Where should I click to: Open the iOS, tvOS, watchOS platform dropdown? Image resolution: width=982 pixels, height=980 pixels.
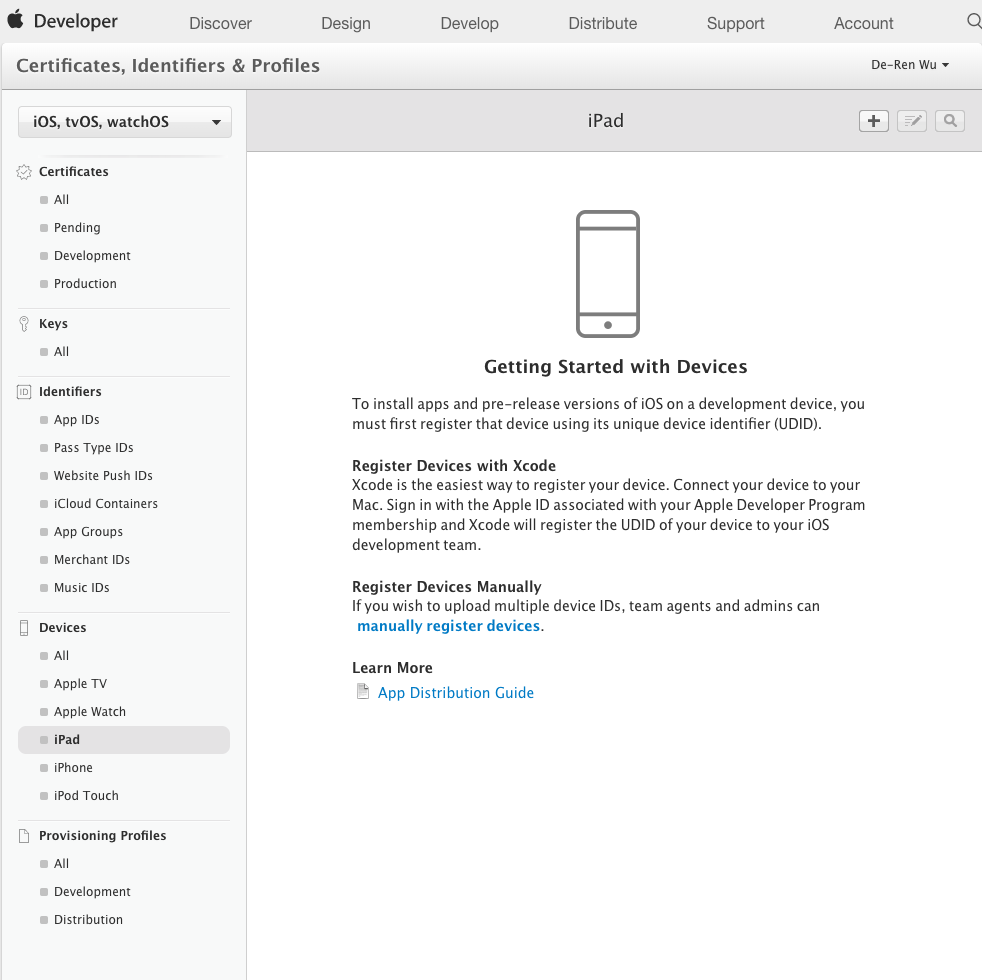click(x=125, y=122)
